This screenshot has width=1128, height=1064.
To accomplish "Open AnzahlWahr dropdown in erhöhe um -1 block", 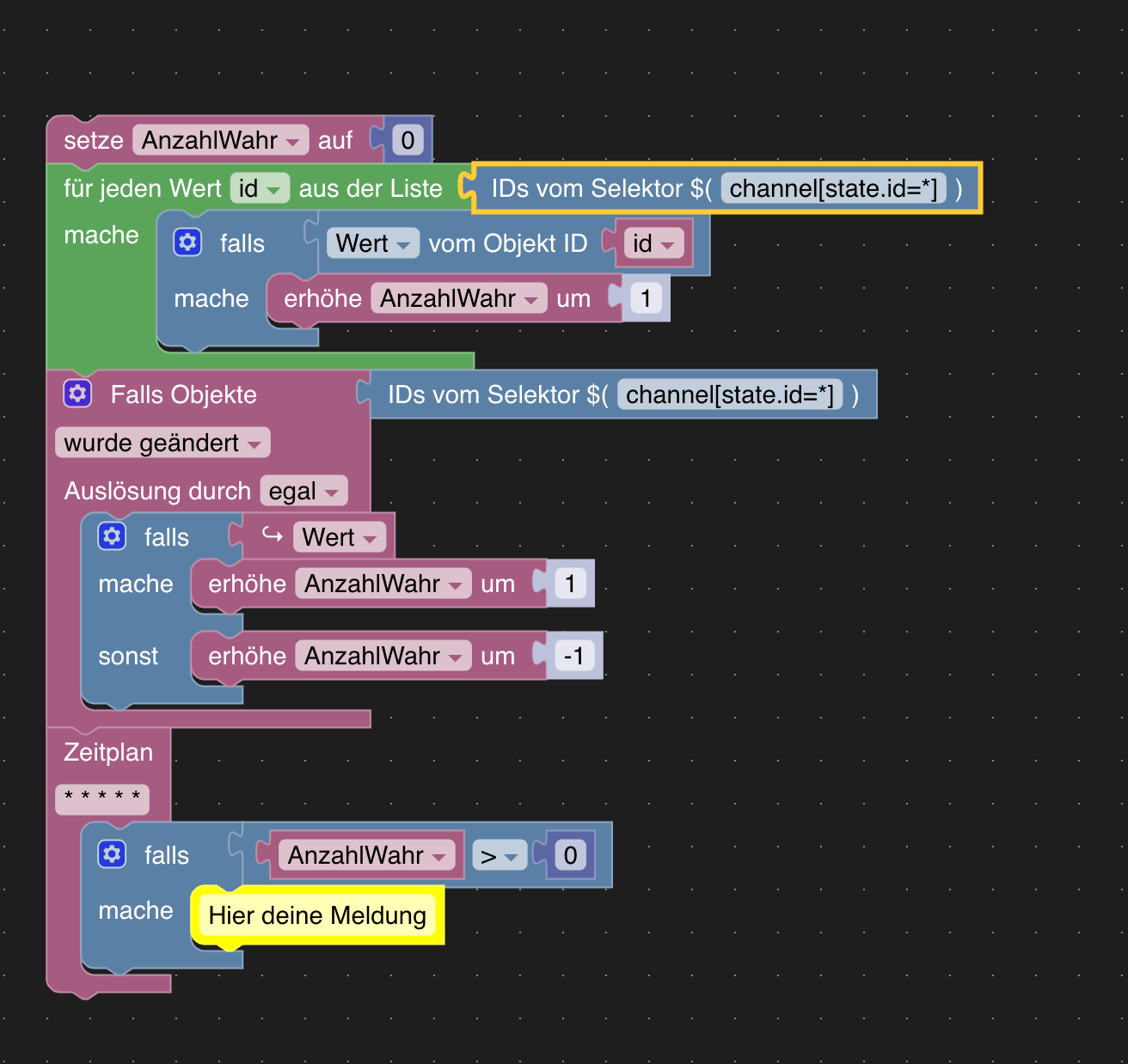I will click(x=383, y=656).
